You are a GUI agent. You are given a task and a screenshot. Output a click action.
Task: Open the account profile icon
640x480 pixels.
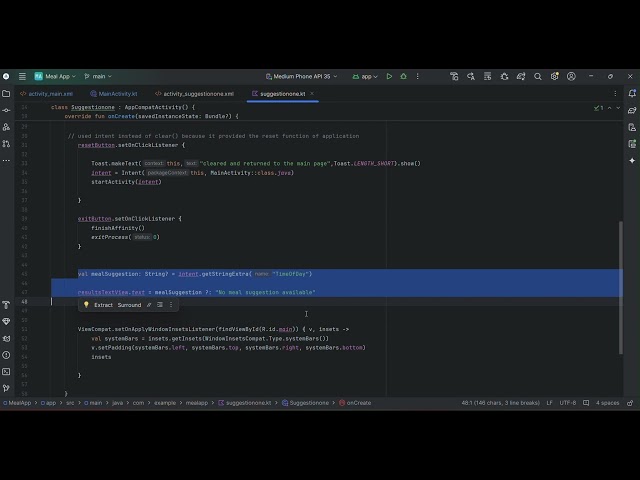coord(571,76)
